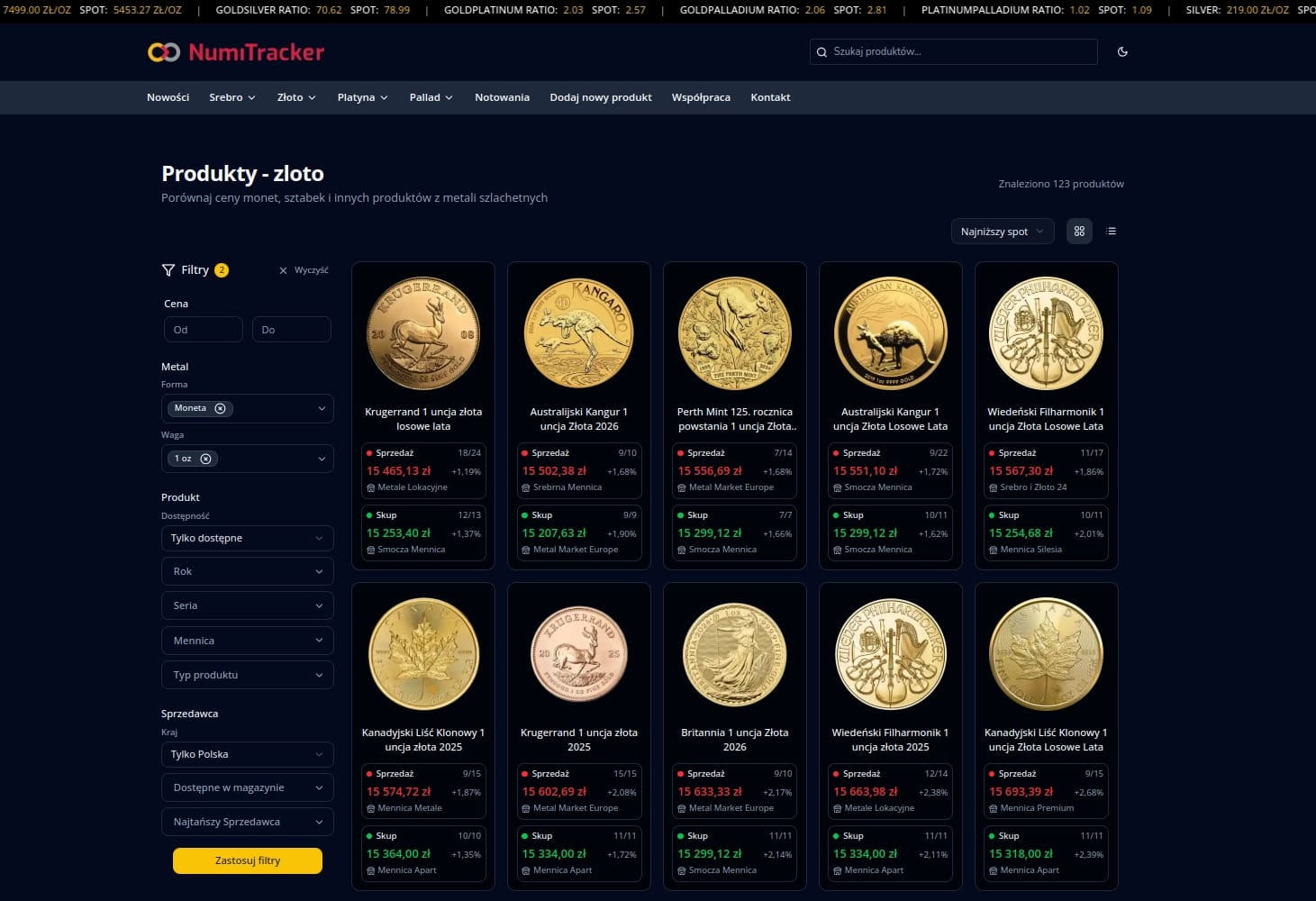The image size is (1316, 901).
Task: Click the NumiTracker logo
Action: click(236, 52)
